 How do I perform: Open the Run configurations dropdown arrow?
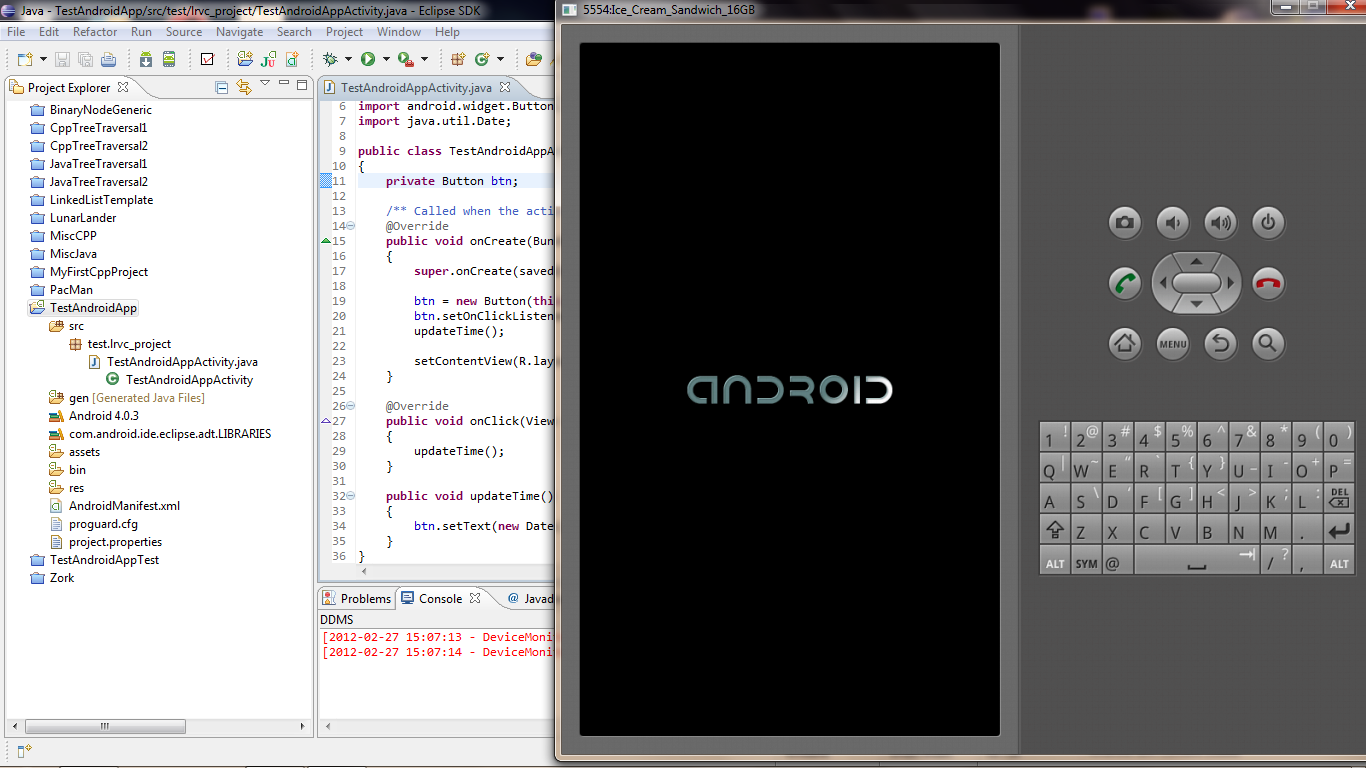386,59
